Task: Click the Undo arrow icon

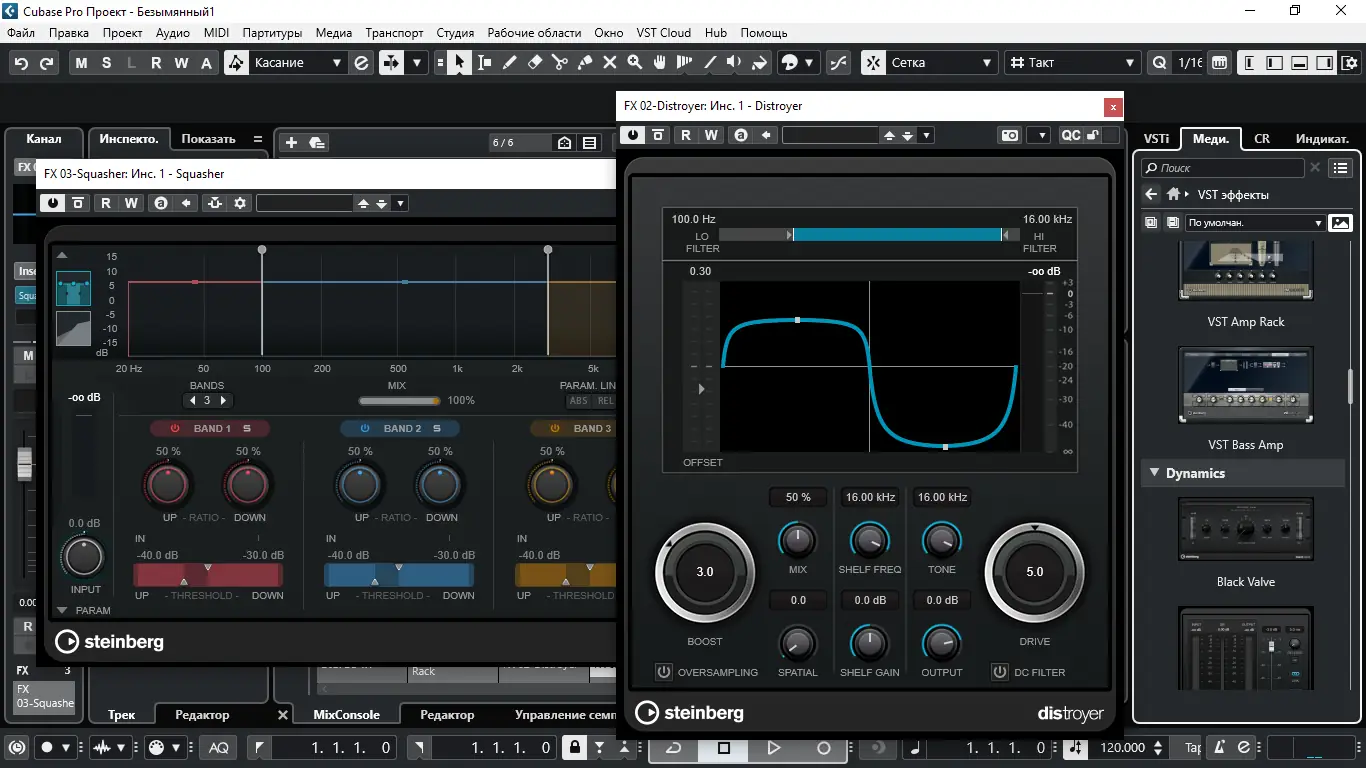Action: pos(22,63)
